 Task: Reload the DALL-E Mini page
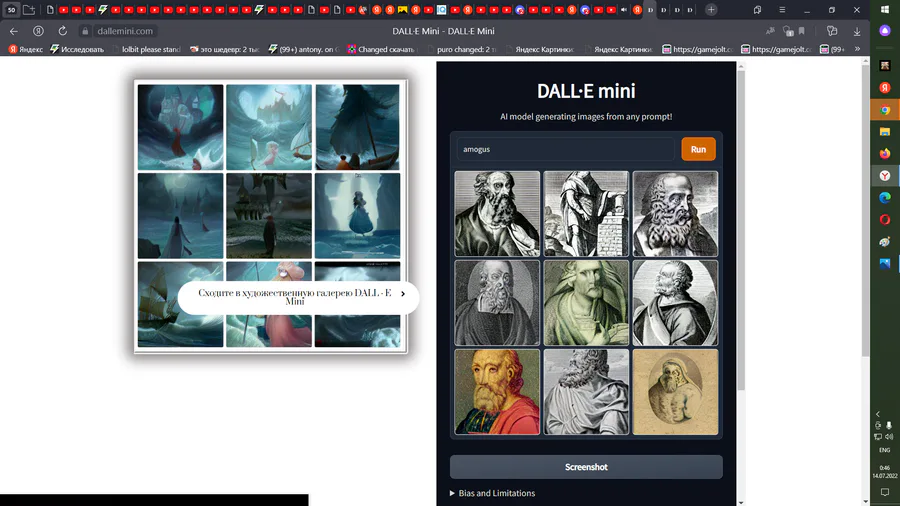tap(63, 31)
